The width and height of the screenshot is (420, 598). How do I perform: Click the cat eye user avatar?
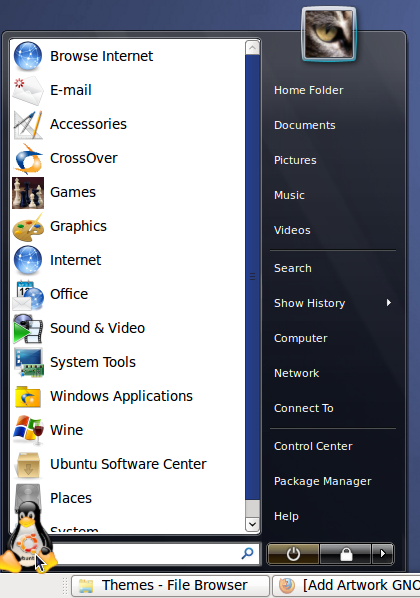328,34
